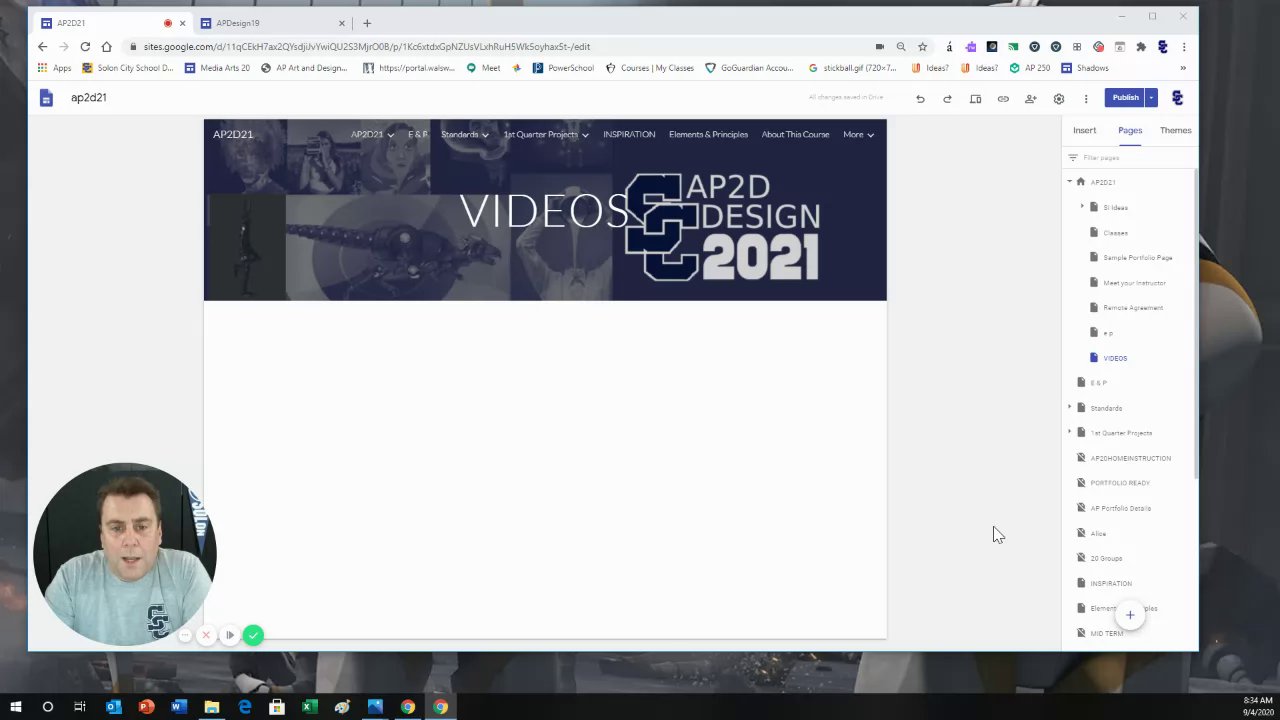Open Media Arts 20 bookmark
This screenshot has width=1280, height=720.
click(x=217, y=68)
